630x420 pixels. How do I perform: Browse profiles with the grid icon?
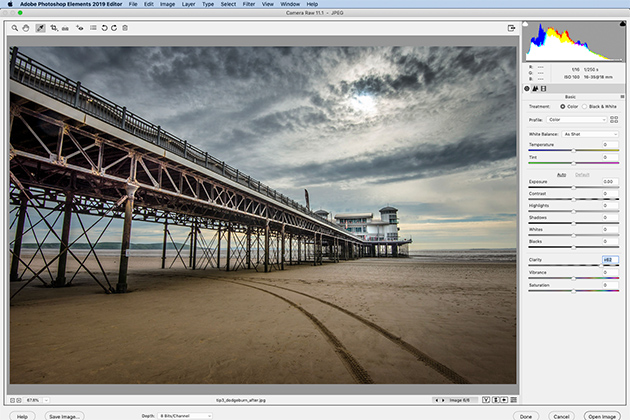(x=614, y=119)
